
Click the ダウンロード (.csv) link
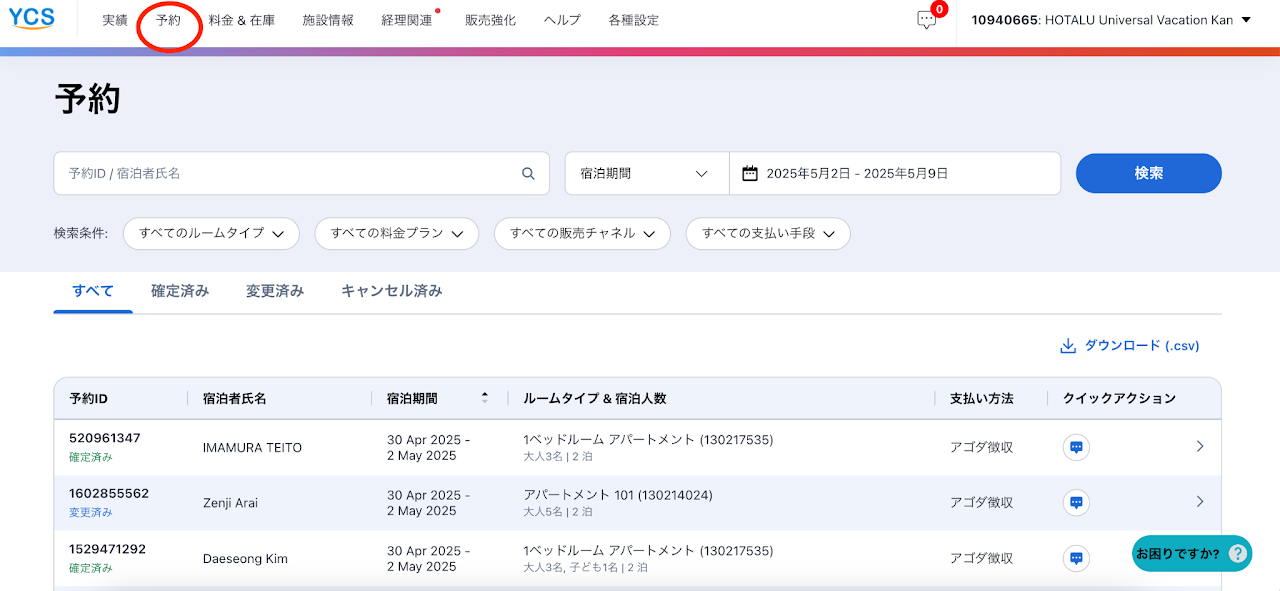tap(1129, 346)
